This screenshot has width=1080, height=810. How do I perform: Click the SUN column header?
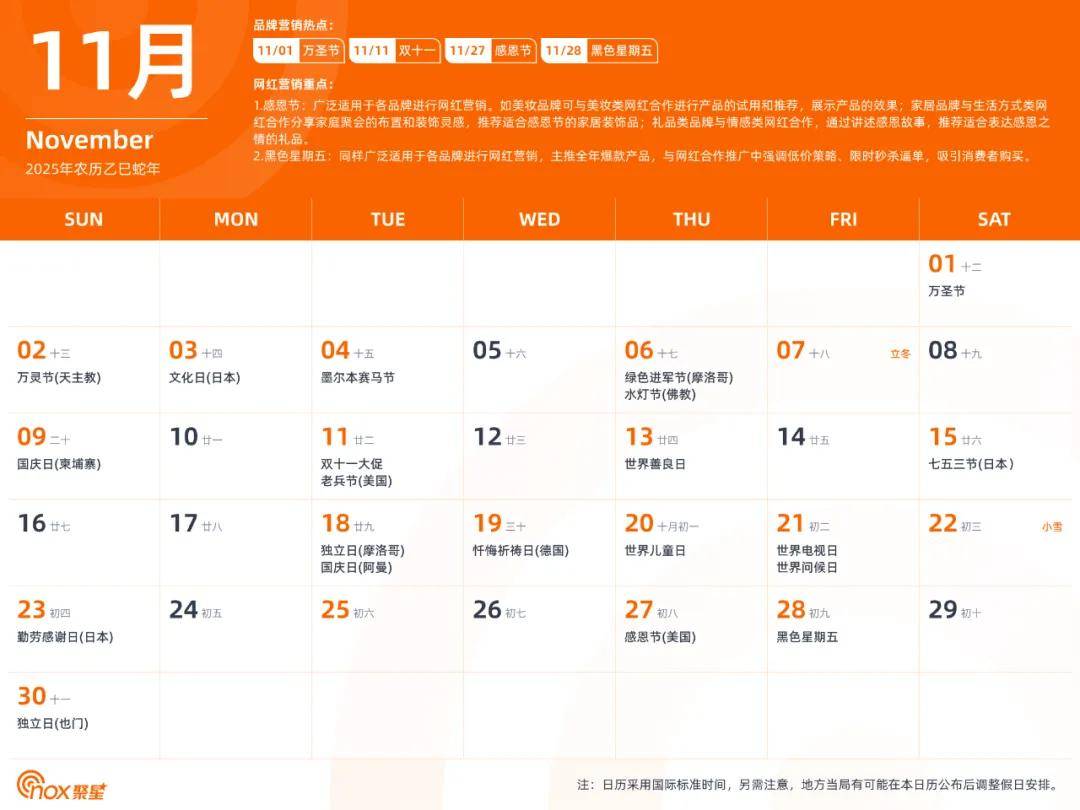84,220
